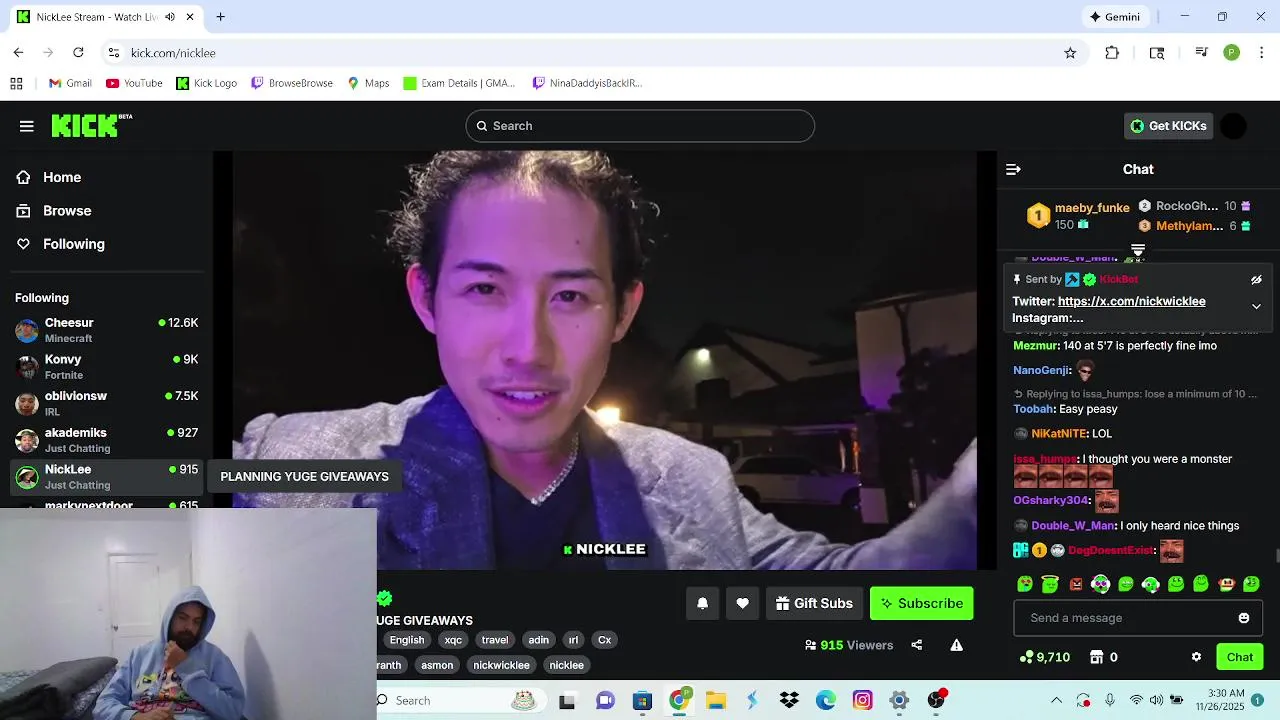Open Dropbox from the taskbar
This screenshot has height=720, width=1280.
coord(789,700)
